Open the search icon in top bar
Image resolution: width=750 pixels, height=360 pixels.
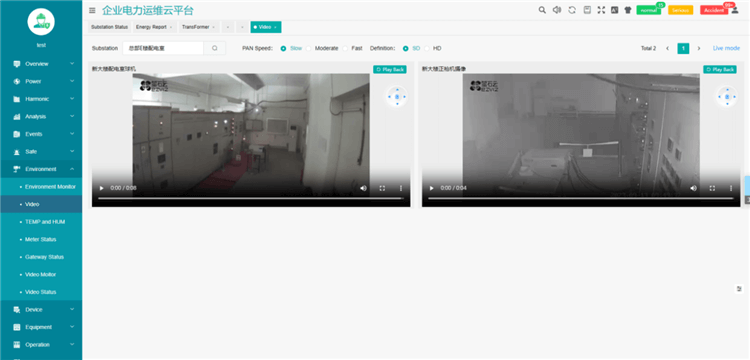[542, 10]
